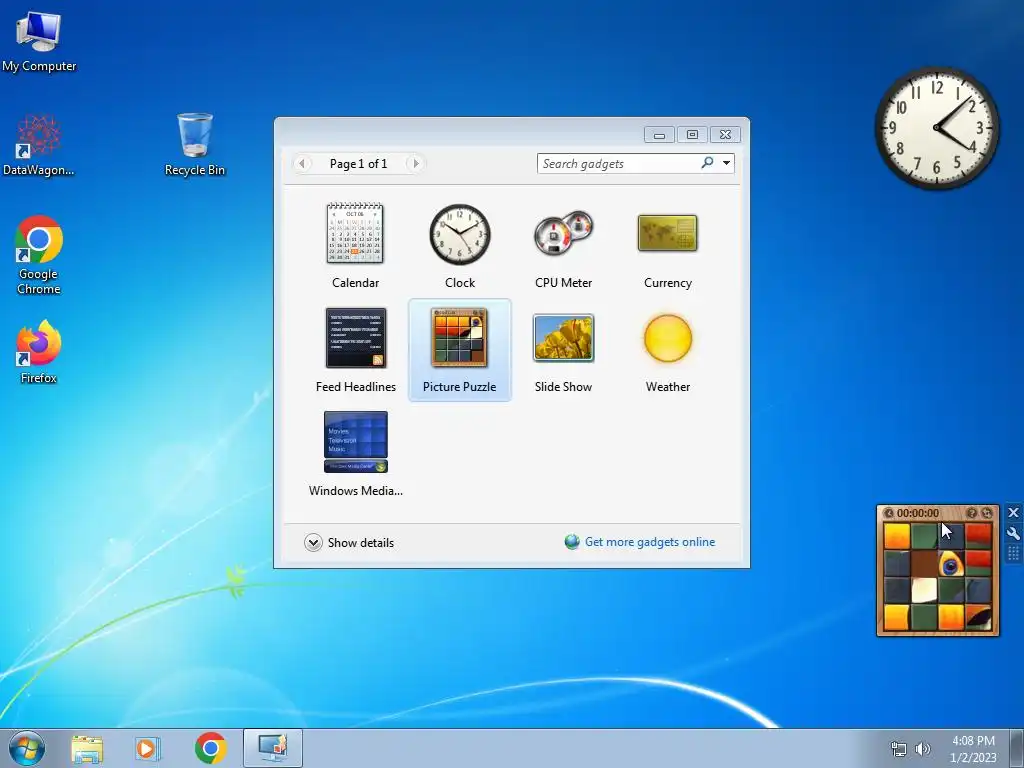Open Chrome from the taskbar
Screen dimensions: 1024x768
210,748
